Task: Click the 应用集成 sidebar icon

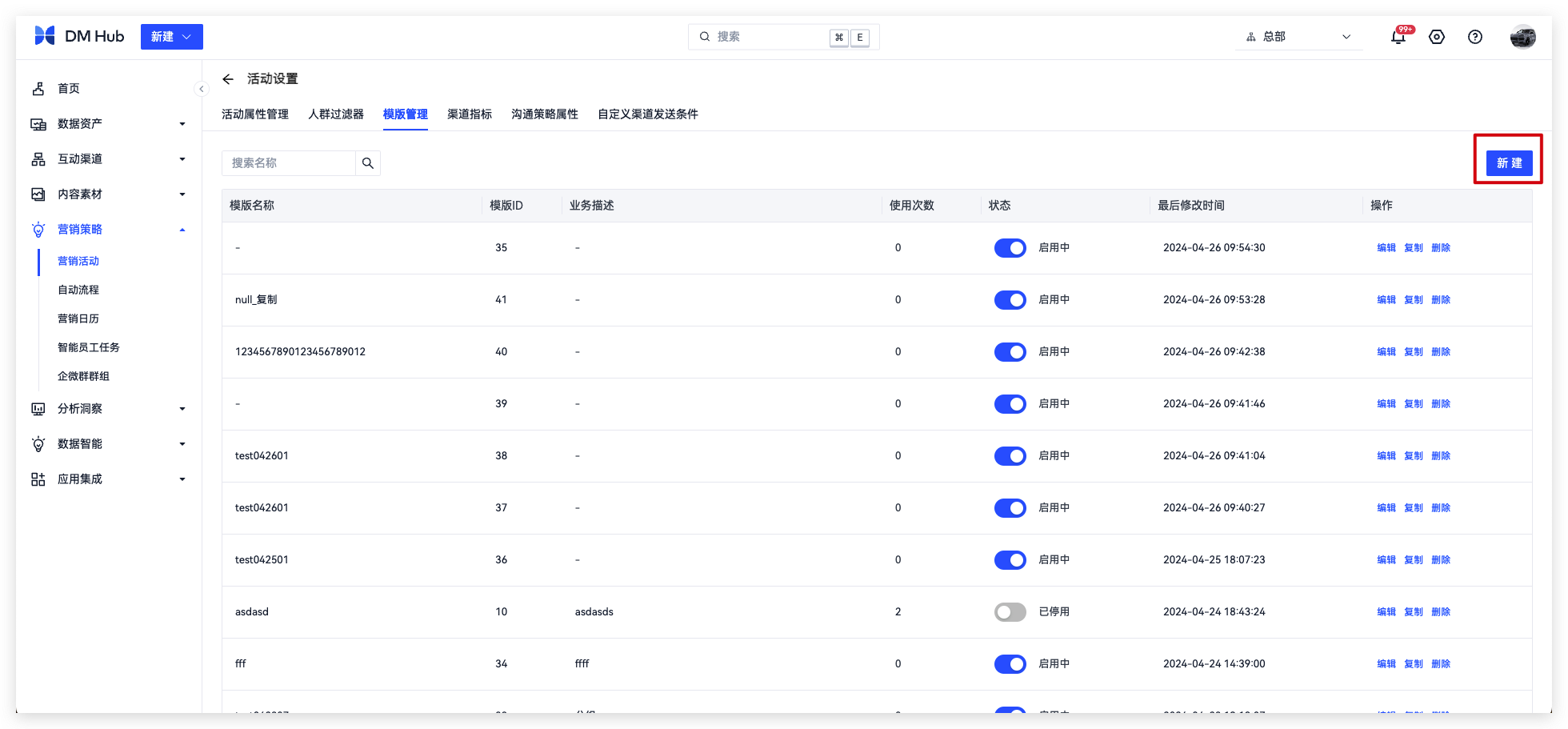Action: tap(38, 479)
